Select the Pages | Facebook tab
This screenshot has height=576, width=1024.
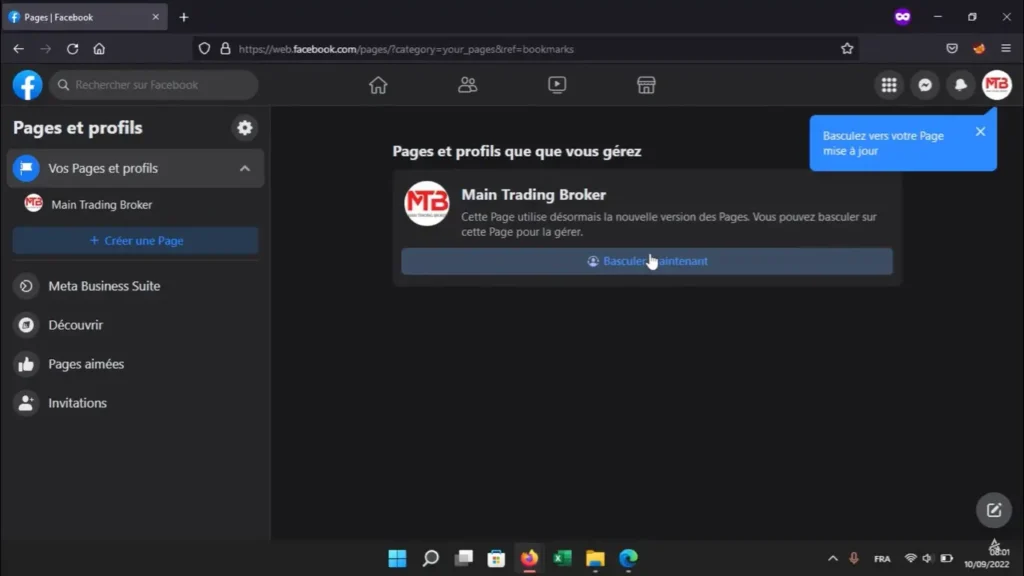[x=85, y=18]
